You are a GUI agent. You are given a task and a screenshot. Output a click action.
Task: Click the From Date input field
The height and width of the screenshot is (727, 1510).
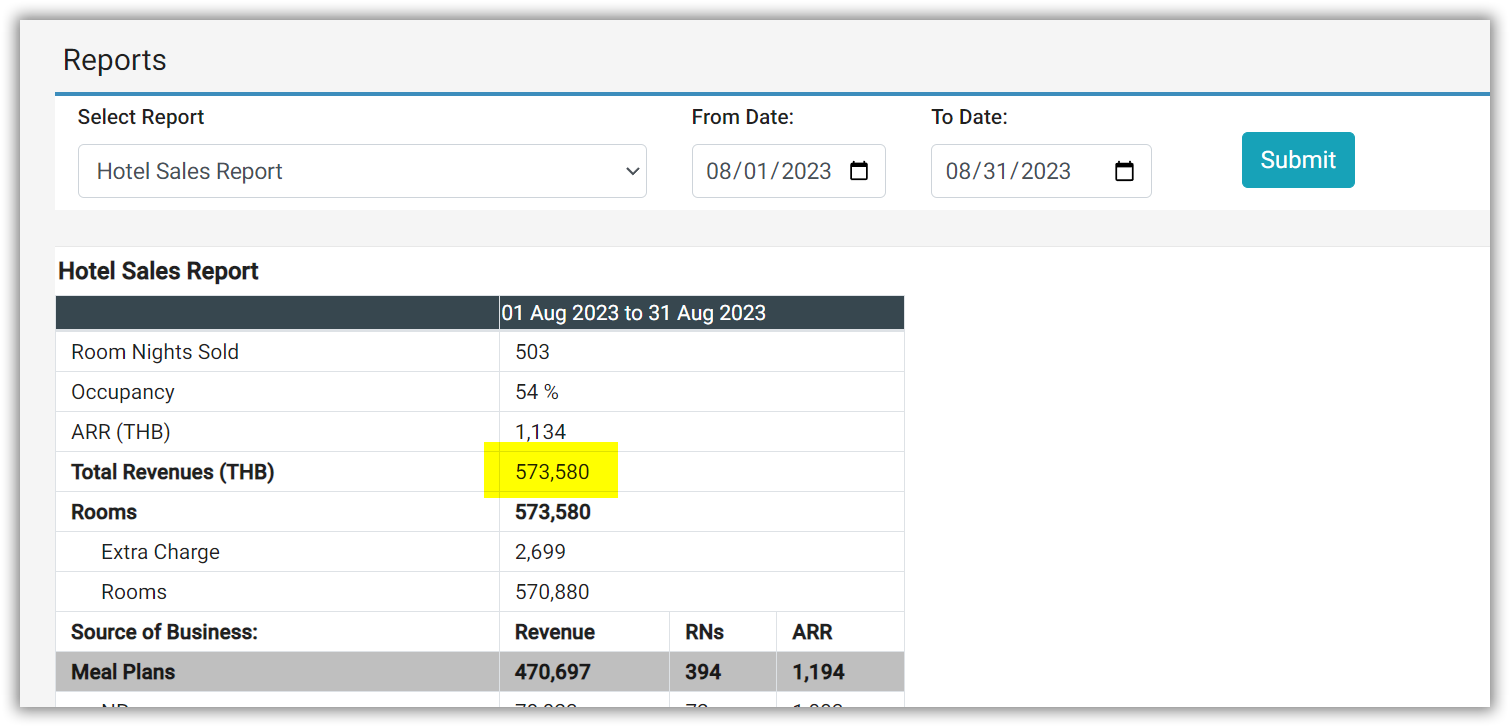coord(770,170)
